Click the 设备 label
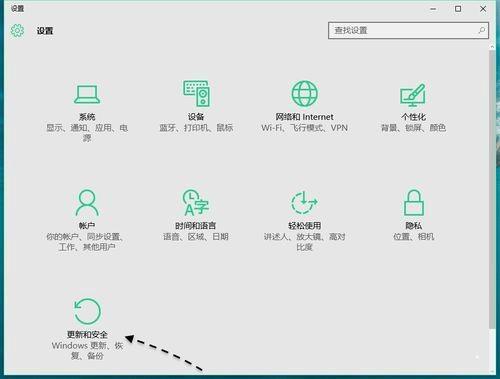Screen dimensions: 500x379 [x=196, y=117]
